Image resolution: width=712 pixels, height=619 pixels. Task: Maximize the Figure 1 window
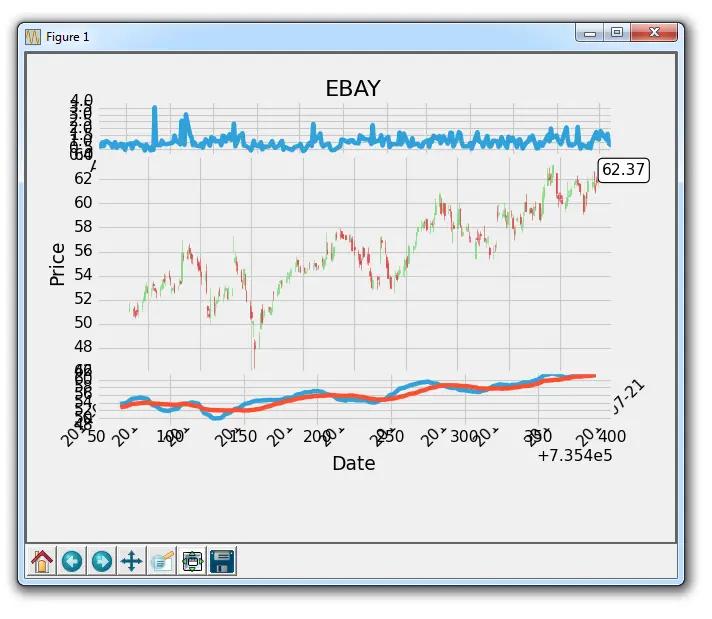point(617,33)
